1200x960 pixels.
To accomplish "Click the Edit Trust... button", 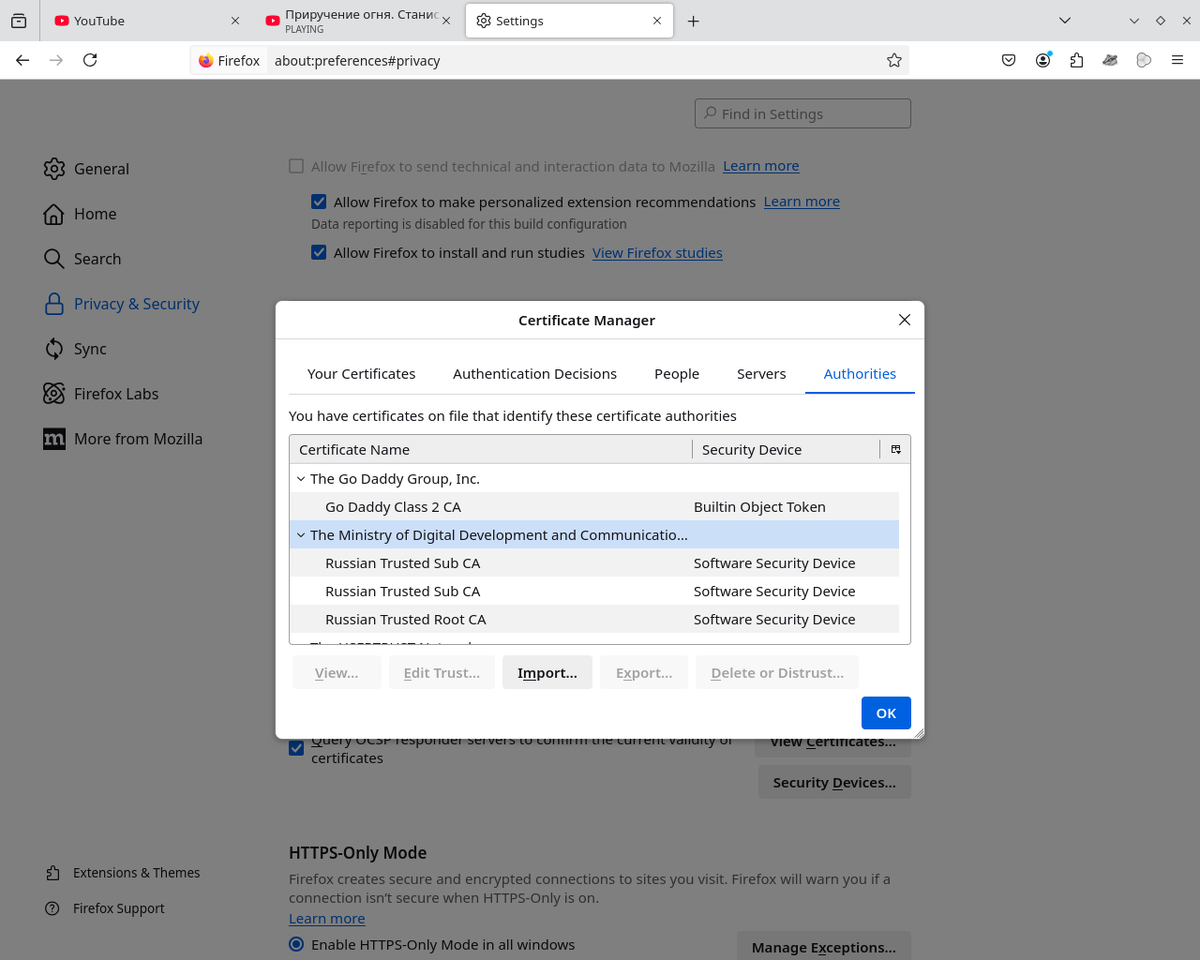I will [x=442, y=673].
